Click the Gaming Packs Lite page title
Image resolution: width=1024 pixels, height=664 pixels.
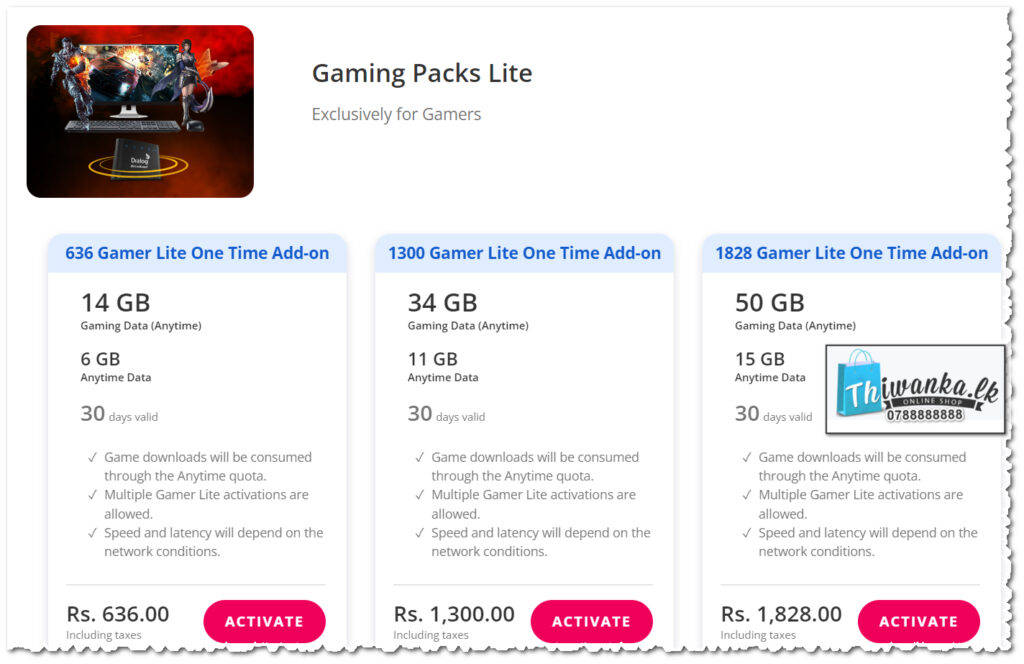421,73
